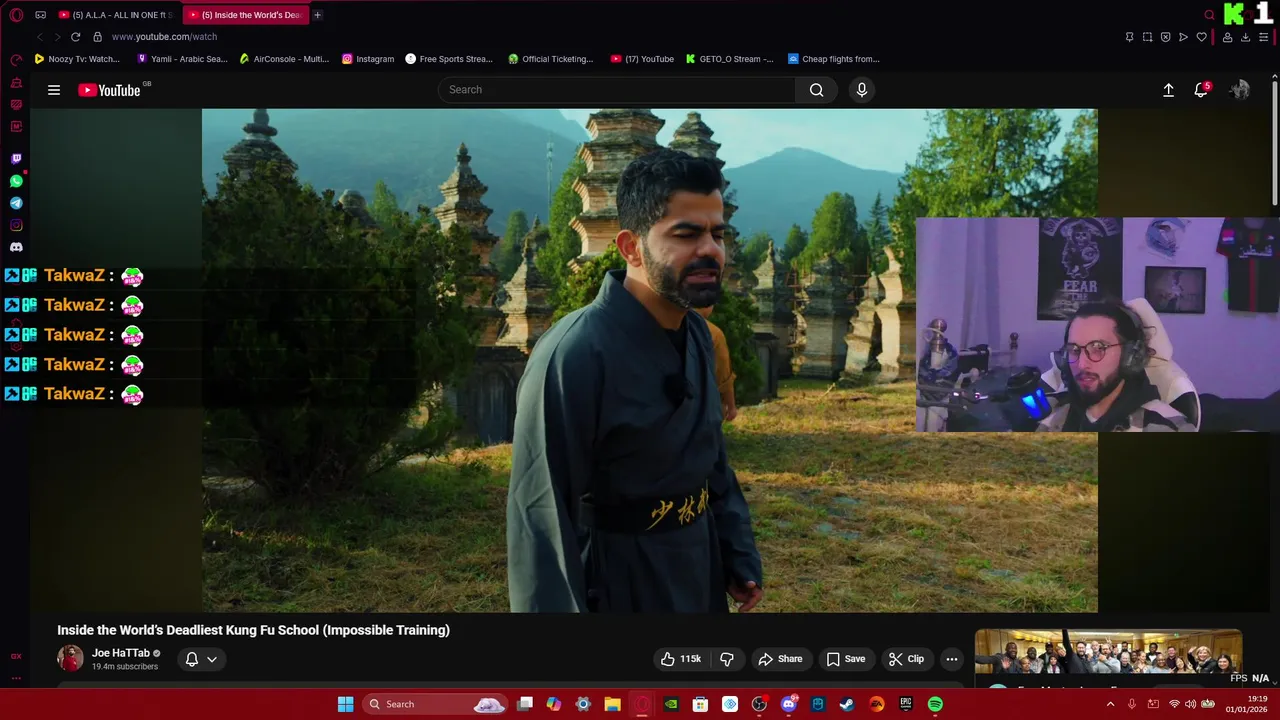Click Joe HaTTab channel avatar
This screenshot has height=720, width=1280.
(x=70, y=658)
